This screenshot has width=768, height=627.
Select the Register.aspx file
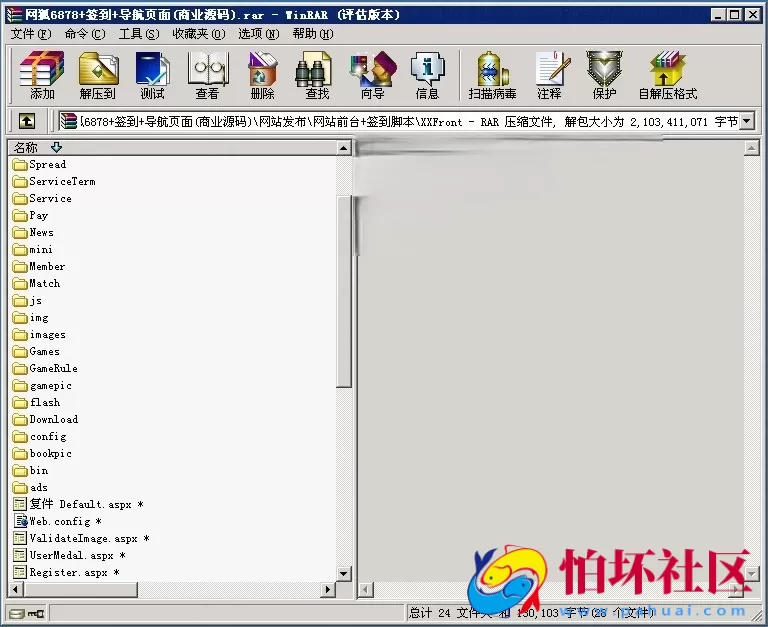pos(66,573)
